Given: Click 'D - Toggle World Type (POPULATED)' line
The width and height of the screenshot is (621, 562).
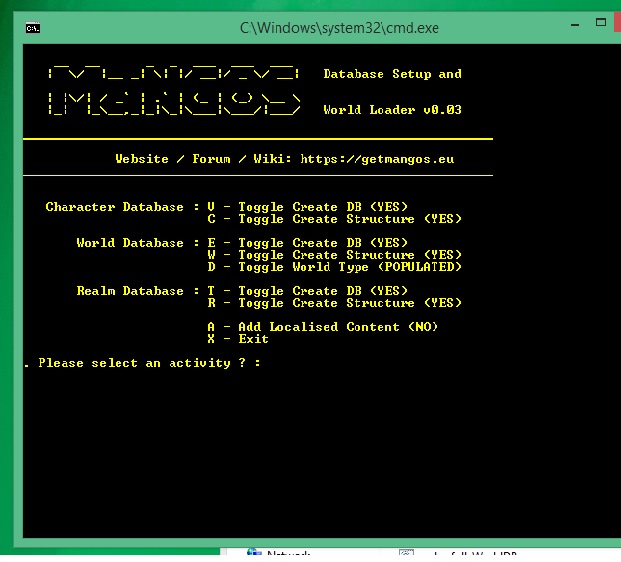Looking at the screenshot, I should 335,267.
